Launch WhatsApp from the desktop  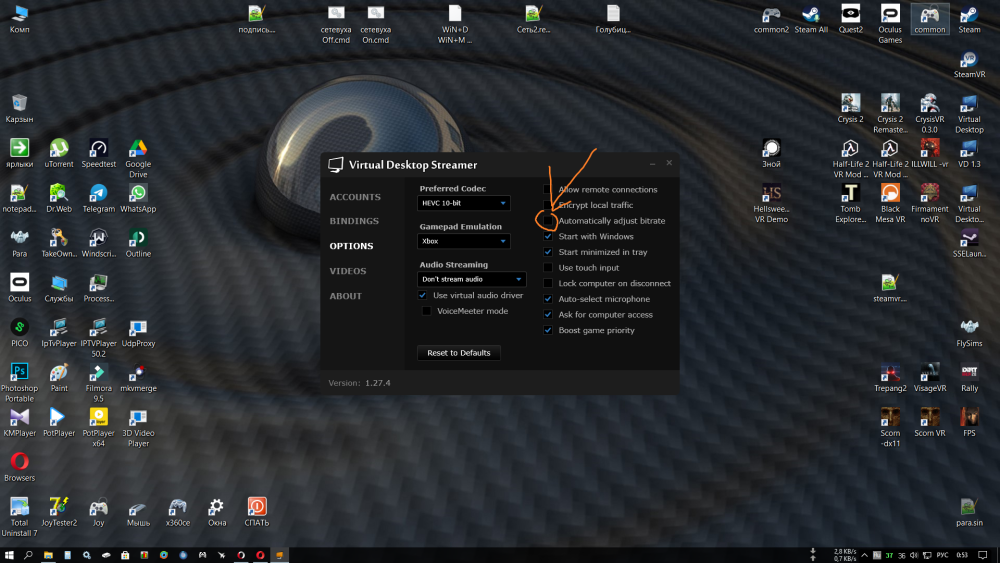pos(138,198)
